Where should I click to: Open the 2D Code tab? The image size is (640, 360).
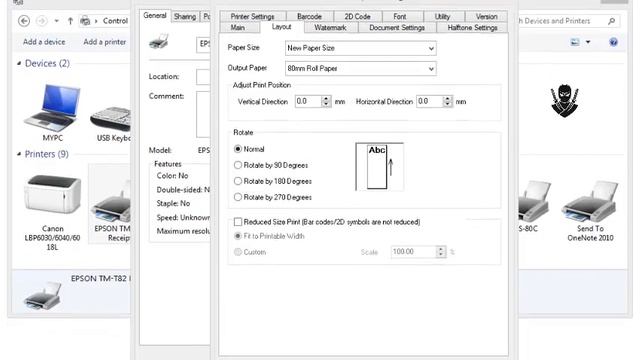[357, 16]
